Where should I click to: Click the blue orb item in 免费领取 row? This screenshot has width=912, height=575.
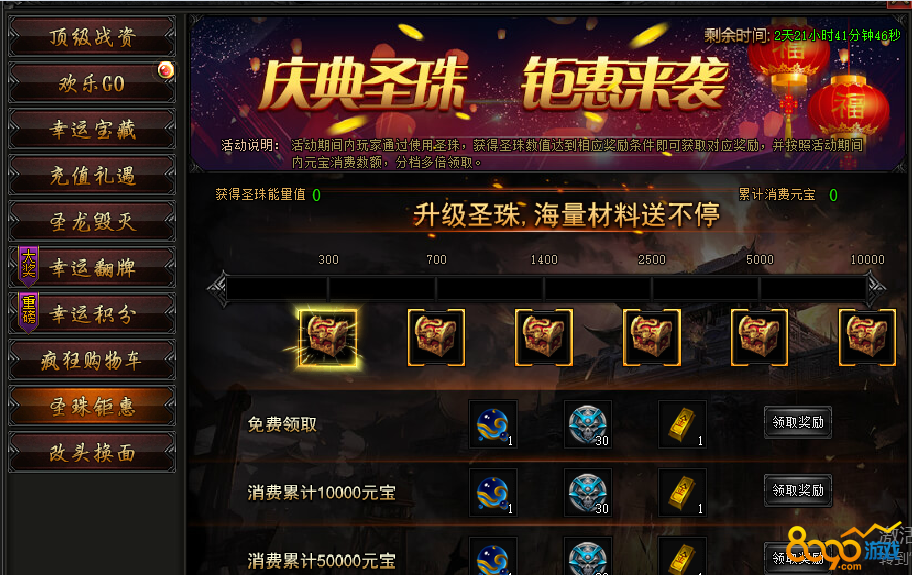pyautogui.click(x=493, y=424)
